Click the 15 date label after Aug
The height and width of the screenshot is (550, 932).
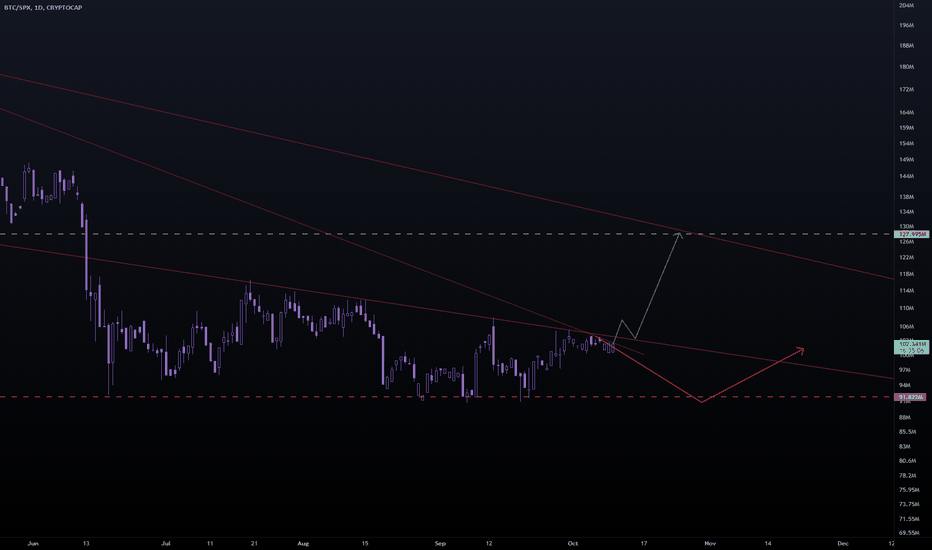(365, 543)
